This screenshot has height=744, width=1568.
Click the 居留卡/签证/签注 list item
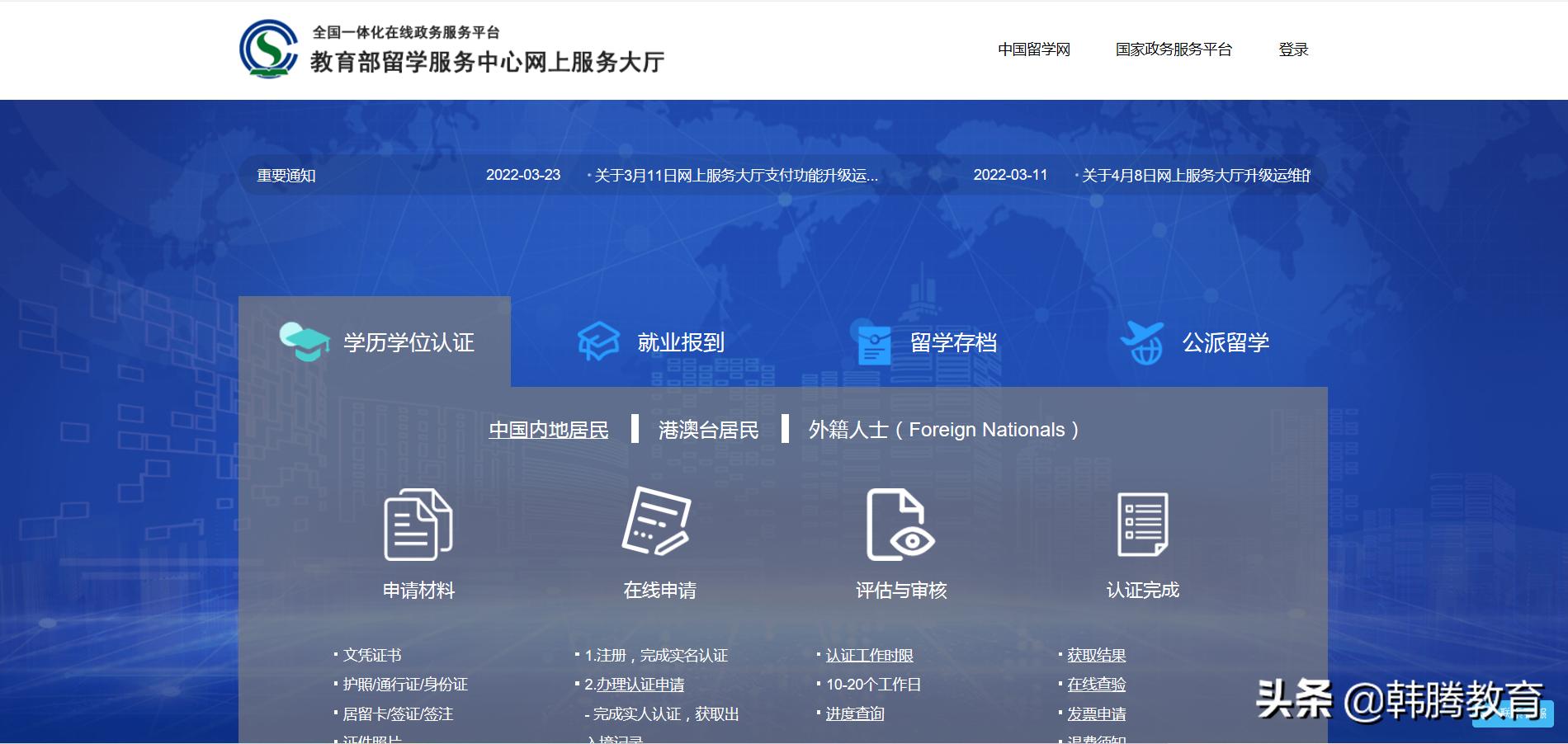398,714
